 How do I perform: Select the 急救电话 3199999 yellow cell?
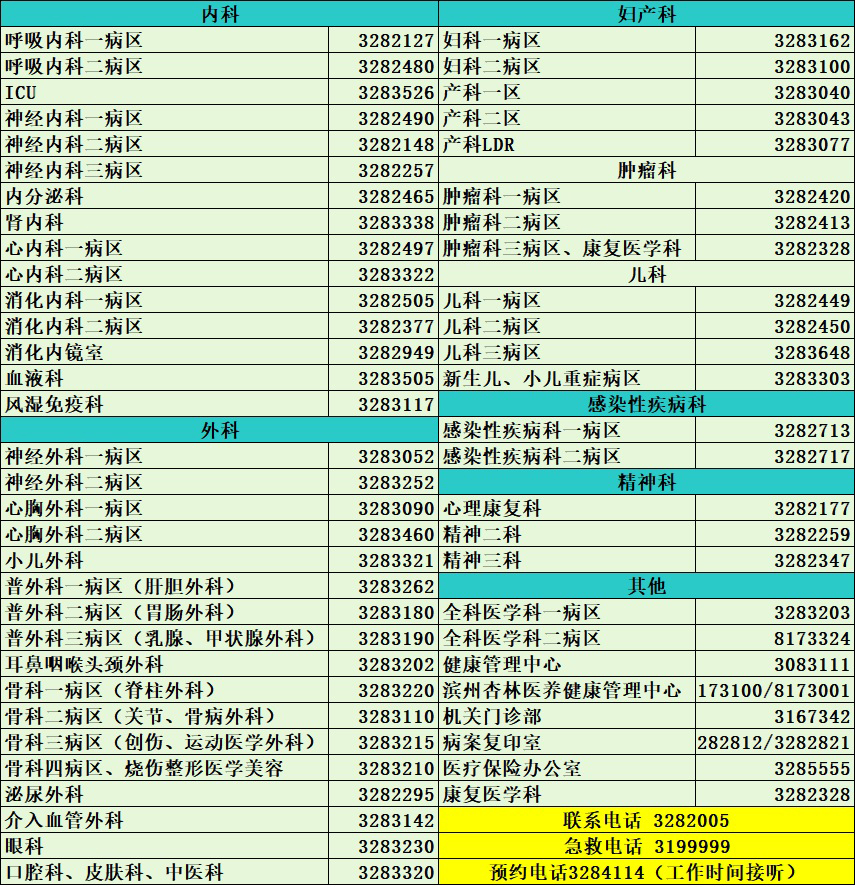point(646,846)
